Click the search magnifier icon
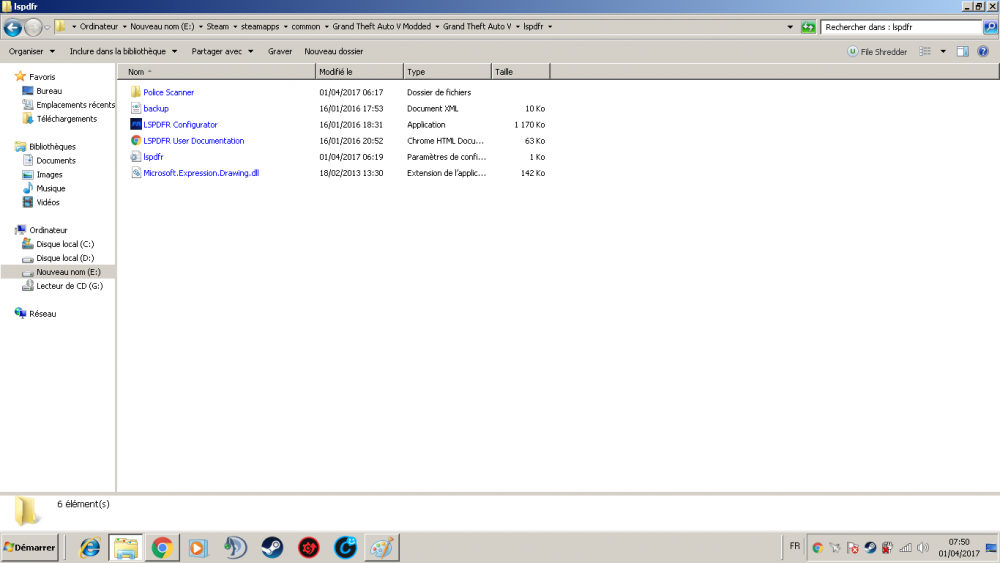1000x563 pixels. pyautogui.click(x=990, y=27)
